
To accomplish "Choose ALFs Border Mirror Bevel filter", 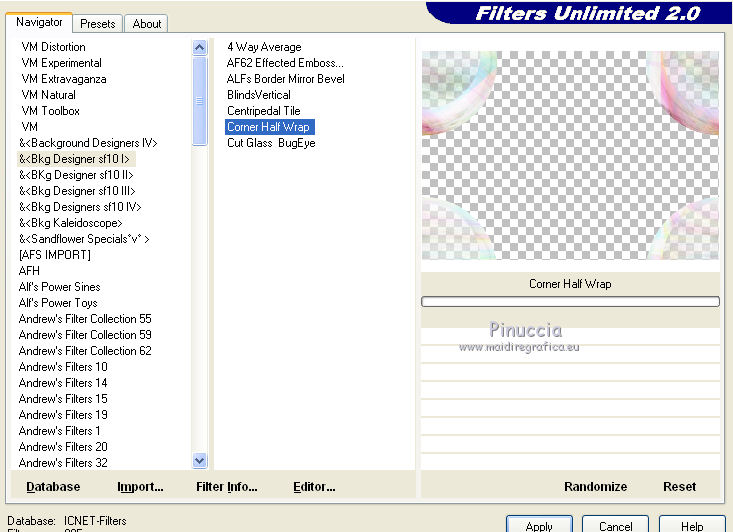I will point(286,79).
